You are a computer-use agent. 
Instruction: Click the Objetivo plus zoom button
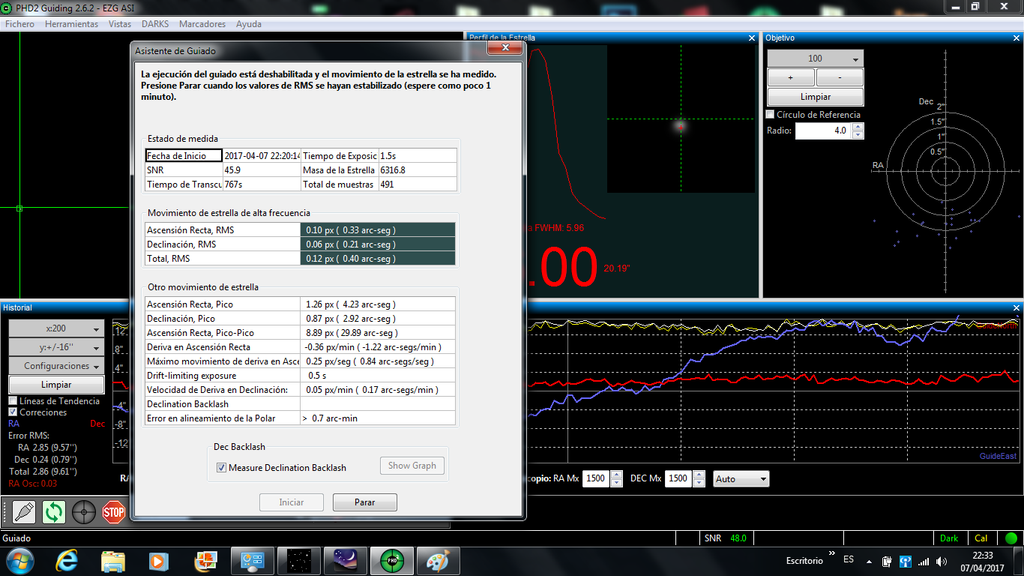pyautogui.click(x=791, y=78)
